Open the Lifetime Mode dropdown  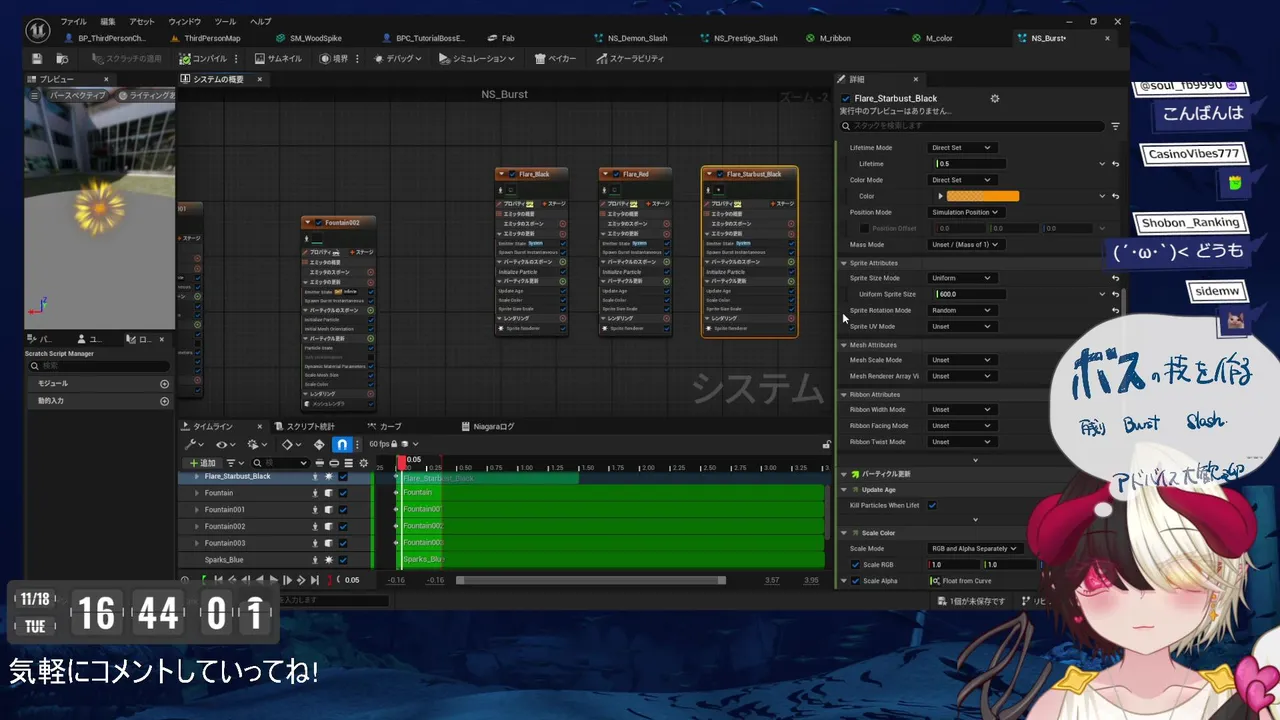[962, 148]
